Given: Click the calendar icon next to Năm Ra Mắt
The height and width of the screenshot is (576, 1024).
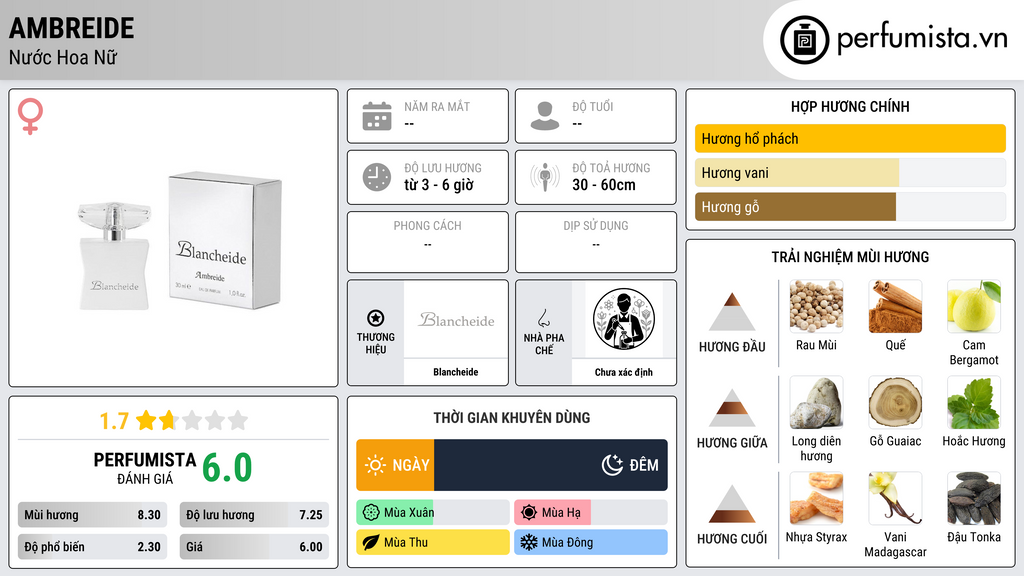Looking at the screenshot, I should point(377,116).
